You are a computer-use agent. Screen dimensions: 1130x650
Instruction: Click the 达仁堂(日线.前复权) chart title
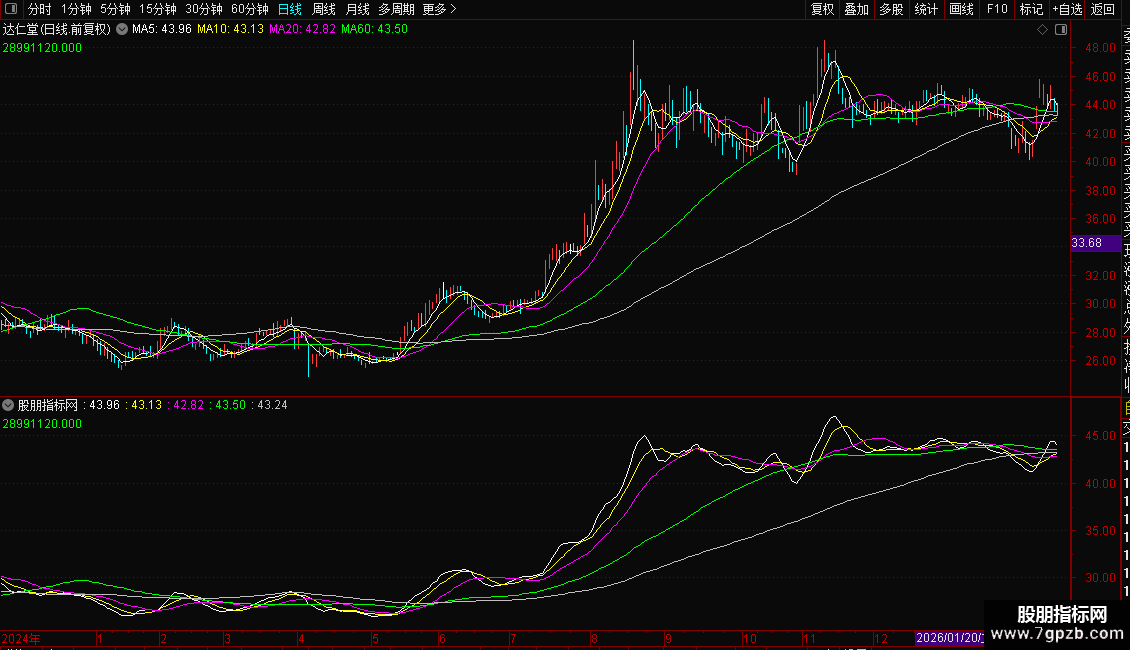(x=57, y=29)
